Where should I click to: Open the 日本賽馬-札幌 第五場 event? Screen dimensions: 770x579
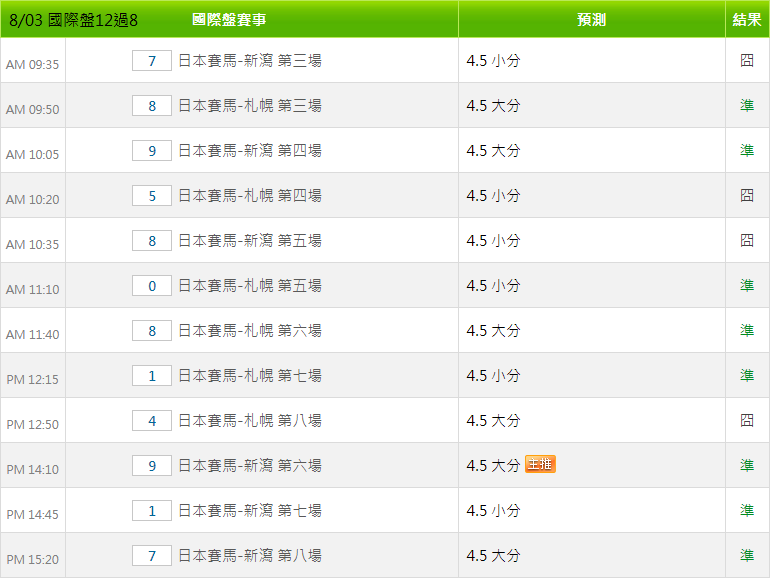tap(250, 285)
